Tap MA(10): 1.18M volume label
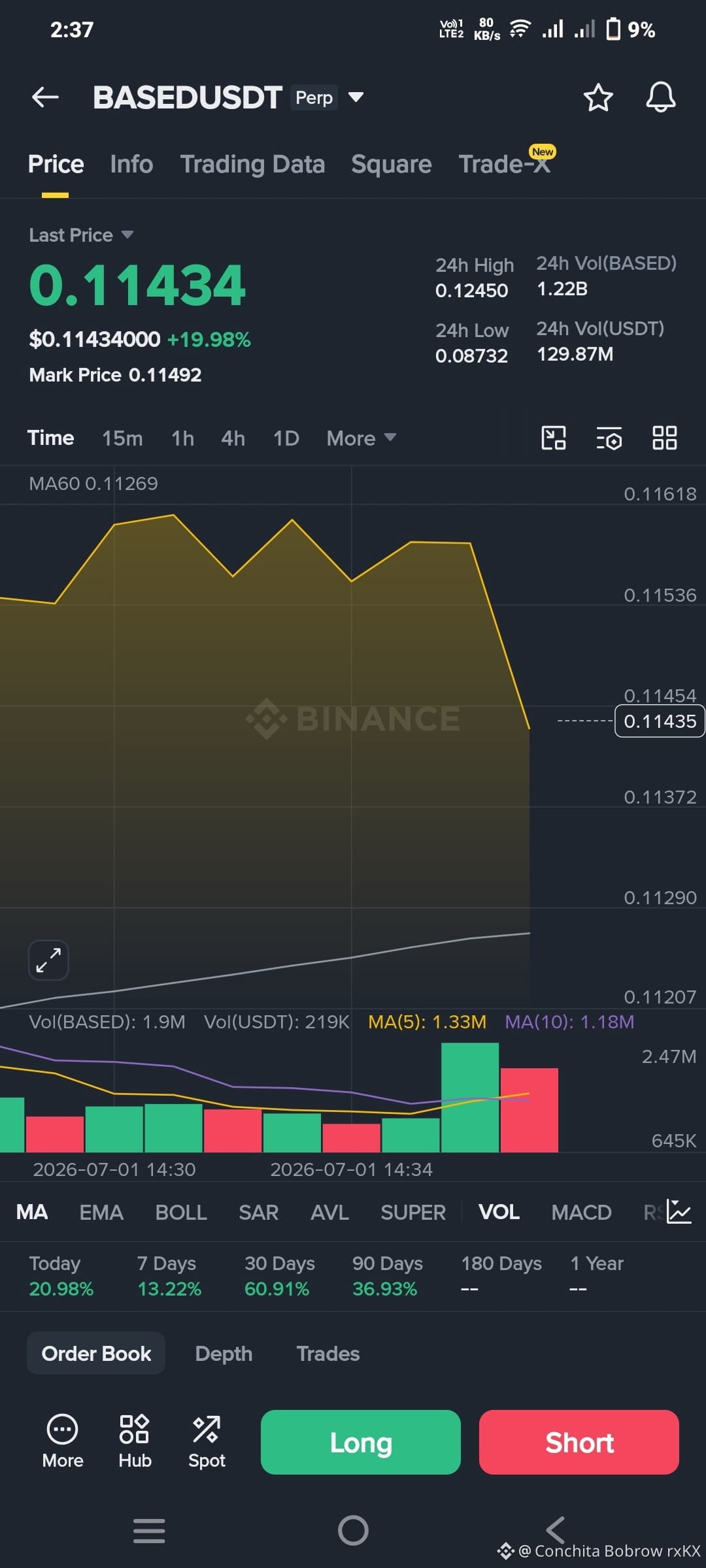Viewport: 706px width, 1568px height. pos(569,1022)
